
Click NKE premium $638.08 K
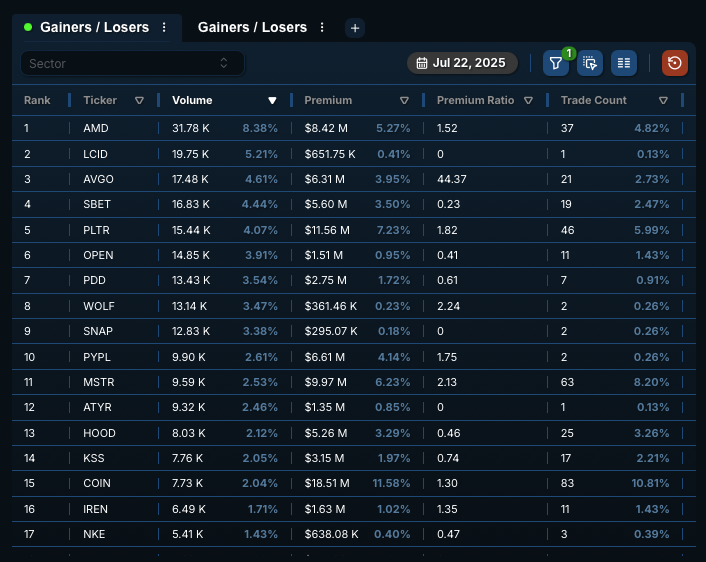coord(331,535)
